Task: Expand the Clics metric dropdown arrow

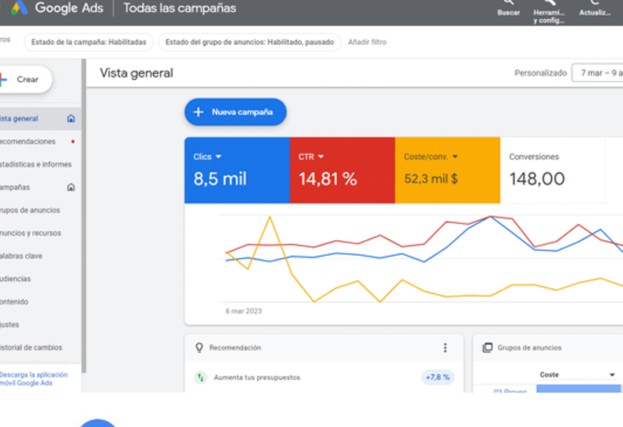Action: 218,157
